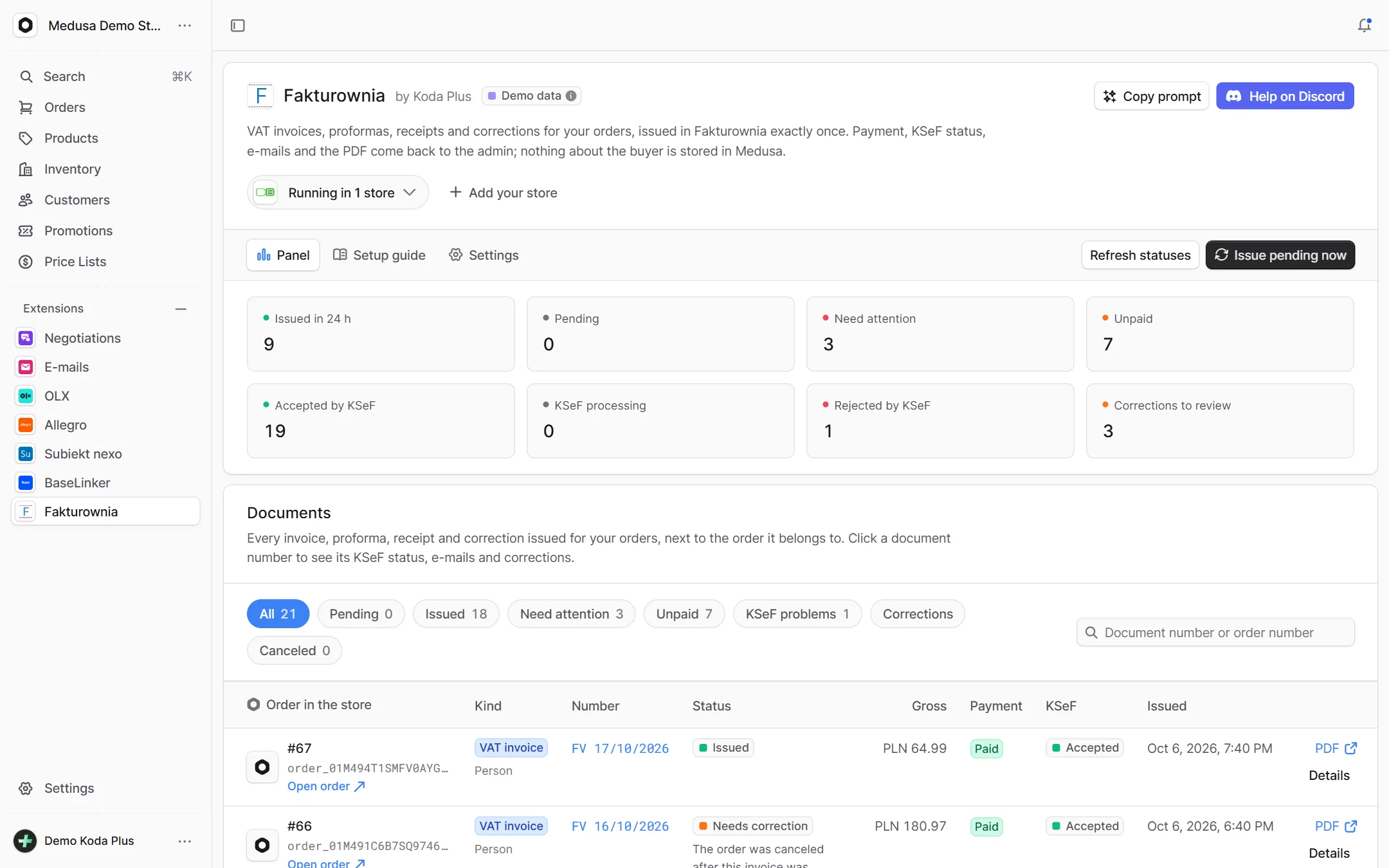The height and width of the screenshot is (868, 1389).
Task: Open PDF for invoice FV 16/10/2026
Action: pyautogui.click(x=1336, y=826)
